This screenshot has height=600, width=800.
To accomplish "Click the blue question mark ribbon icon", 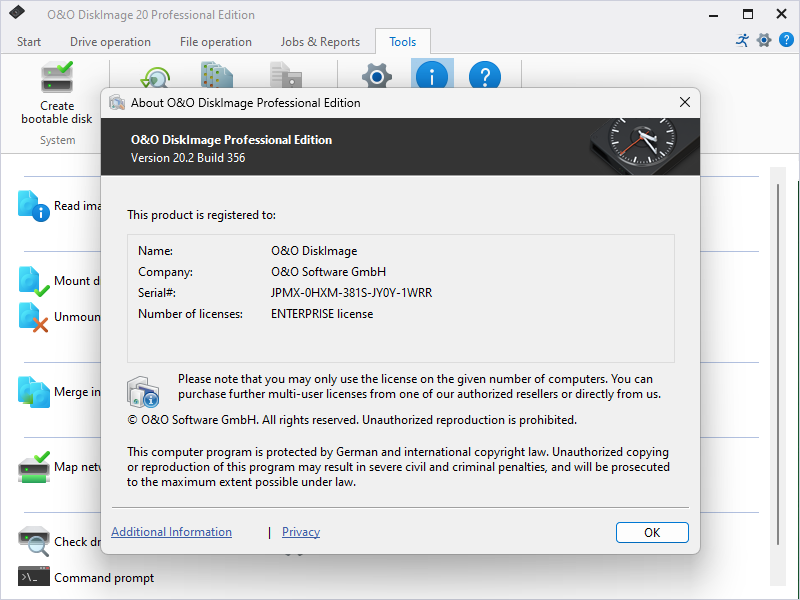I will [484, 75].
